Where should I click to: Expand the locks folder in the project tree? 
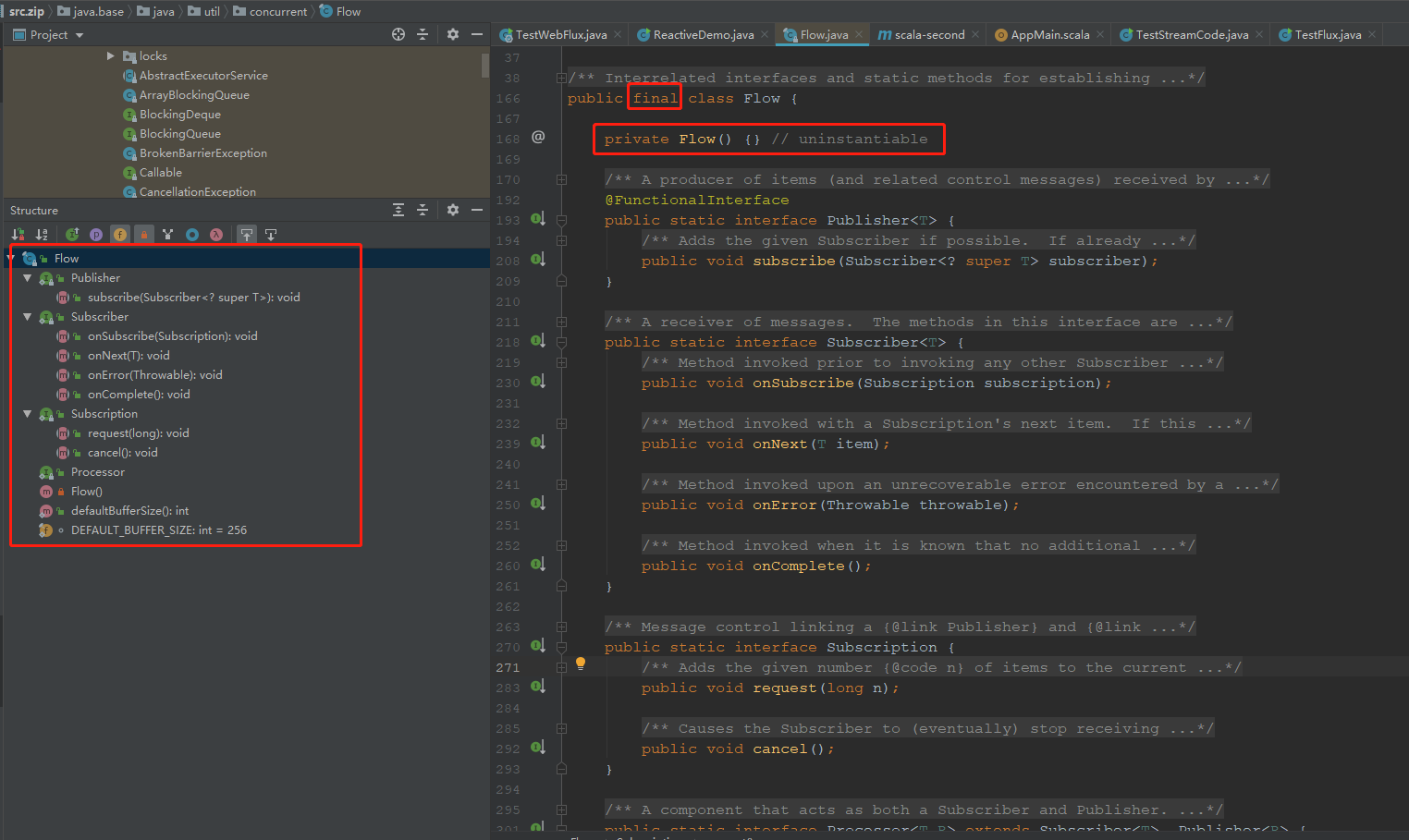coord(111,56)
